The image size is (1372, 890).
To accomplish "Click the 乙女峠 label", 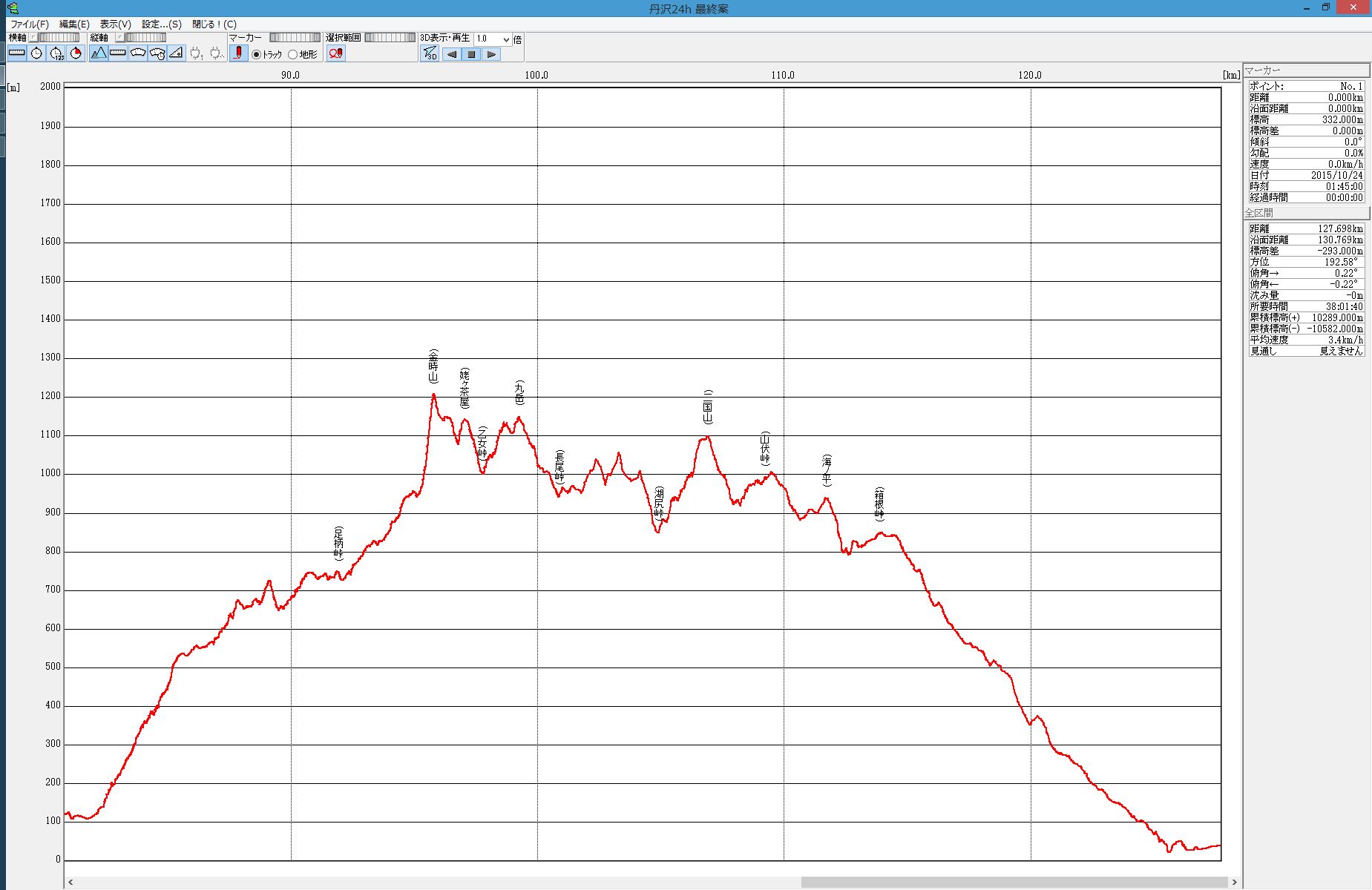I will point(482,443).
